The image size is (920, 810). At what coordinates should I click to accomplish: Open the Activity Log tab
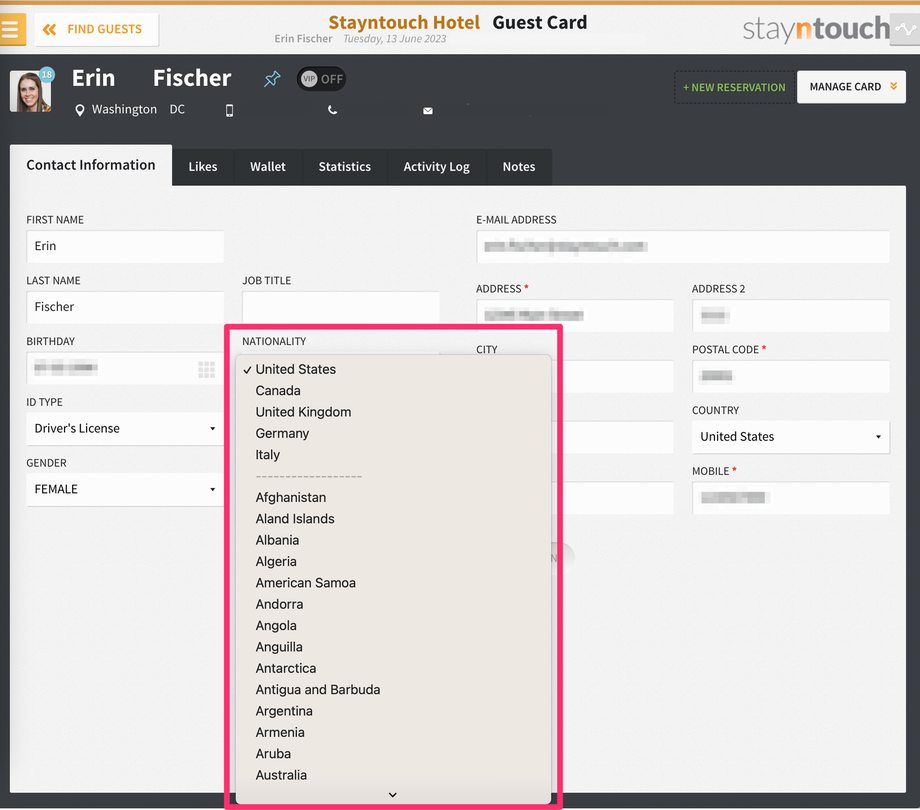pyautogui.click(x=437, y=167)
